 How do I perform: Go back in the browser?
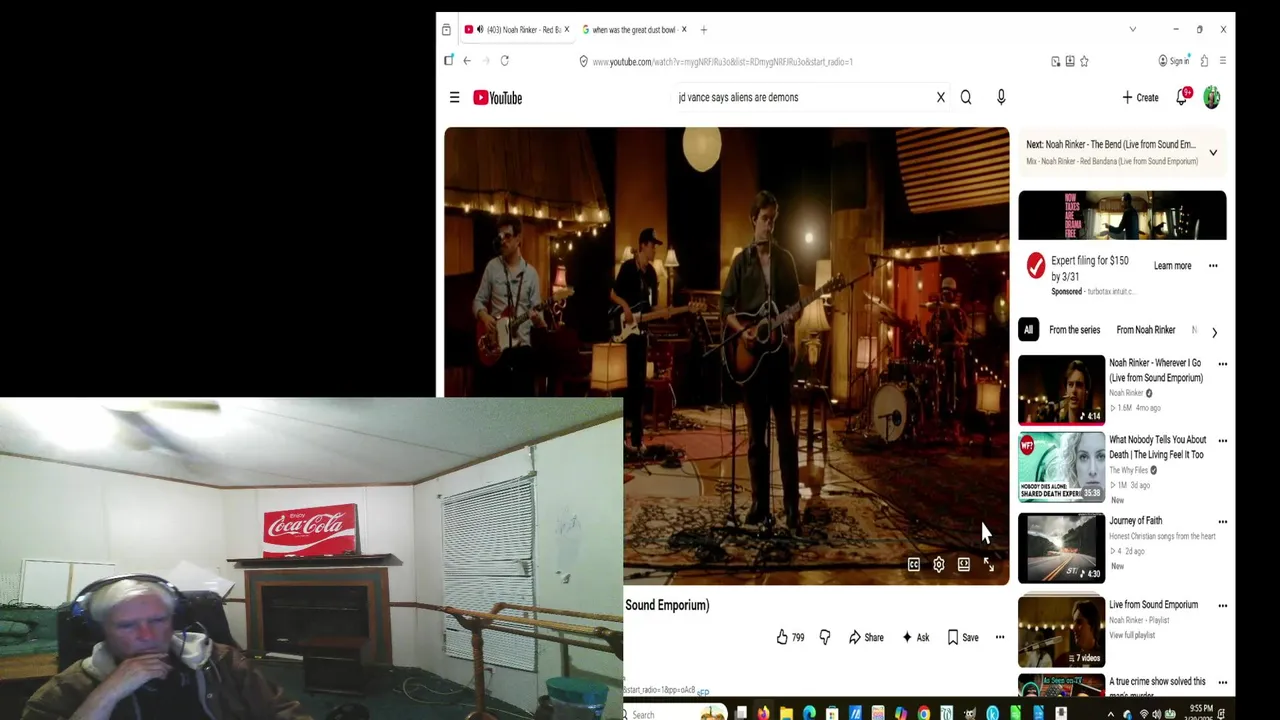pos(466,61)
